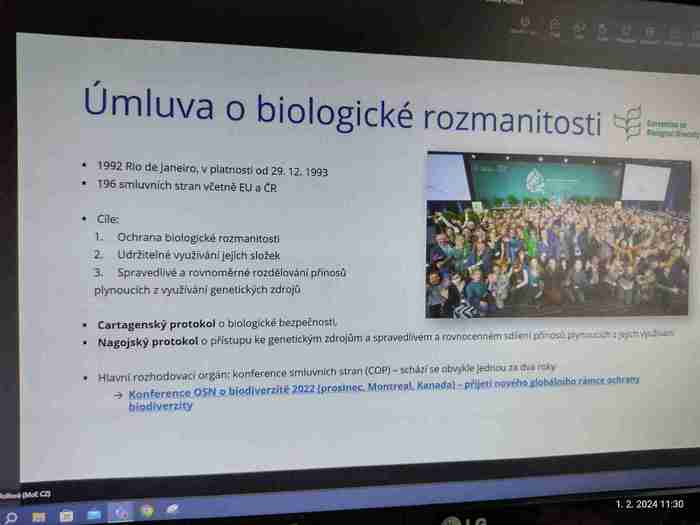
Task: Click 'Ochrana biologické rozmanitosti' list item
Action: click(198, 238)
